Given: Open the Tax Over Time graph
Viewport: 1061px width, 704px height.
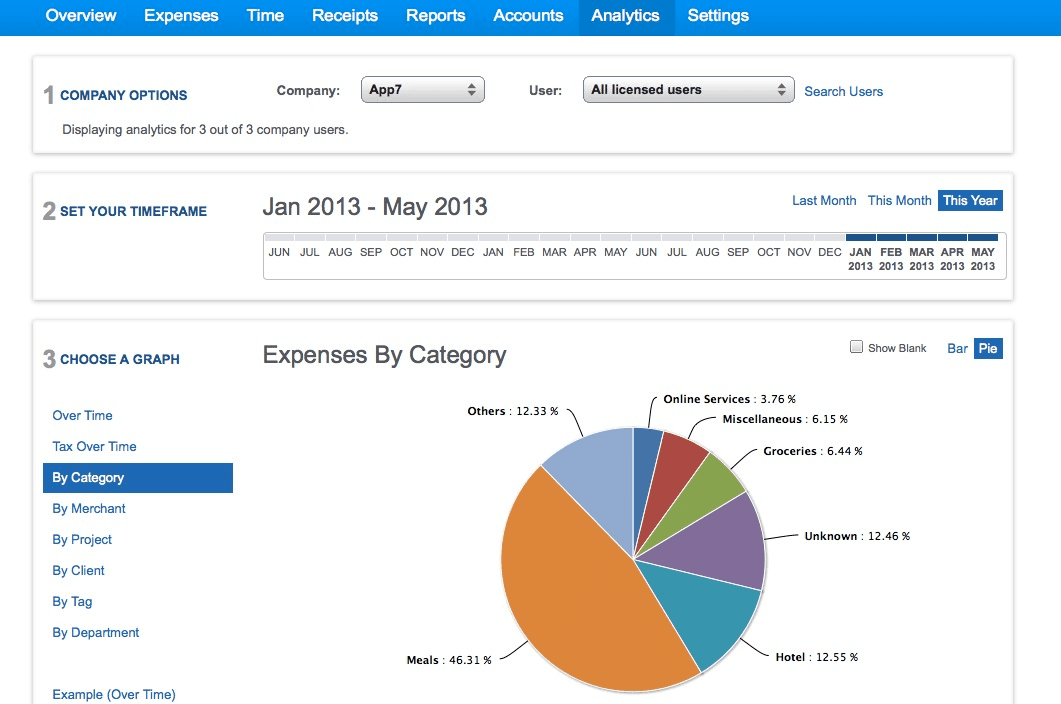Looking at the screenshot, I should click(94, 447).
